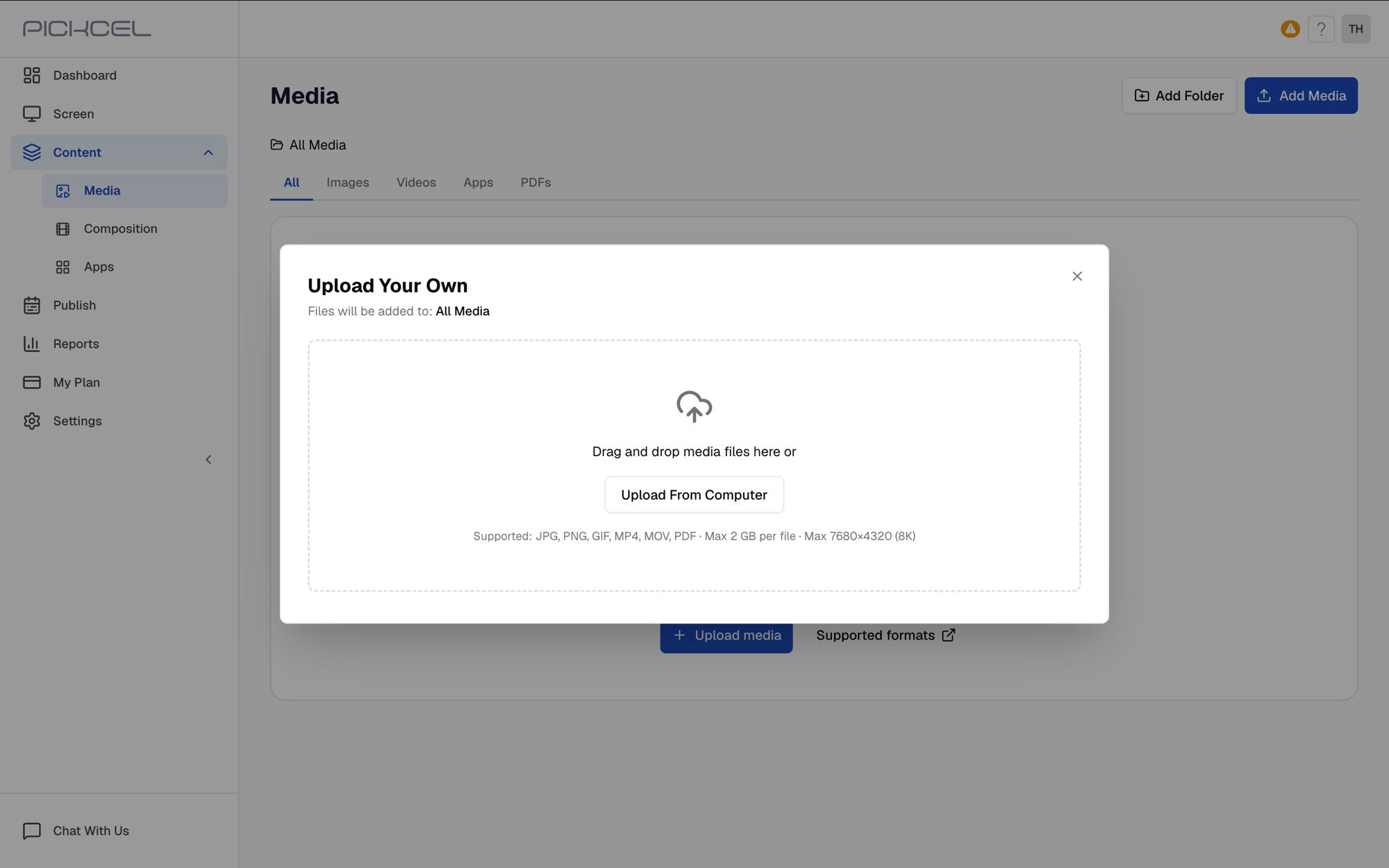Open Settings in the sidebar
This screenshot has width=1389, height=868.
tap(119, 421)
